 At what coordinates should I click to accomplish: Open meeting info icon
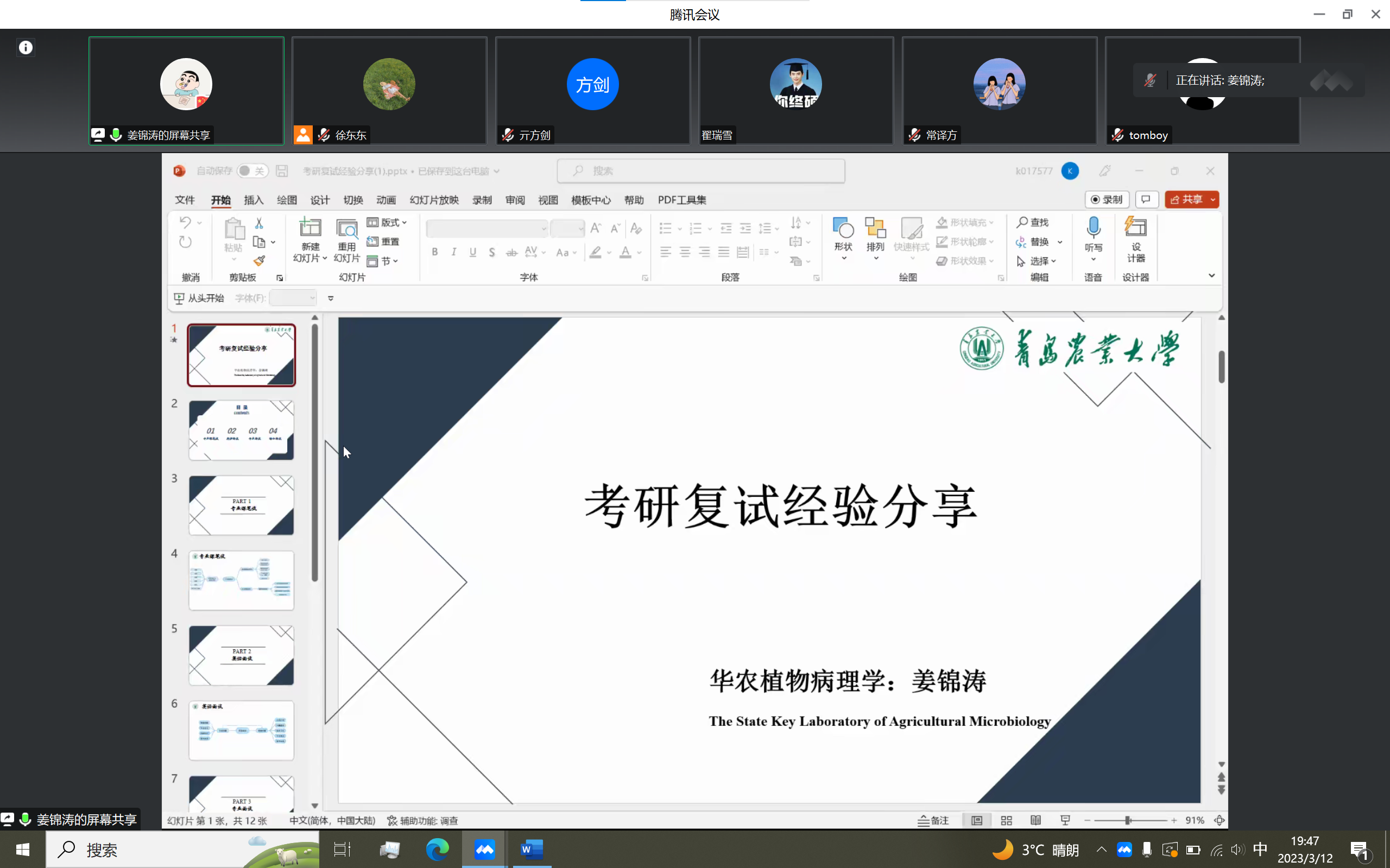coord(26,48)
